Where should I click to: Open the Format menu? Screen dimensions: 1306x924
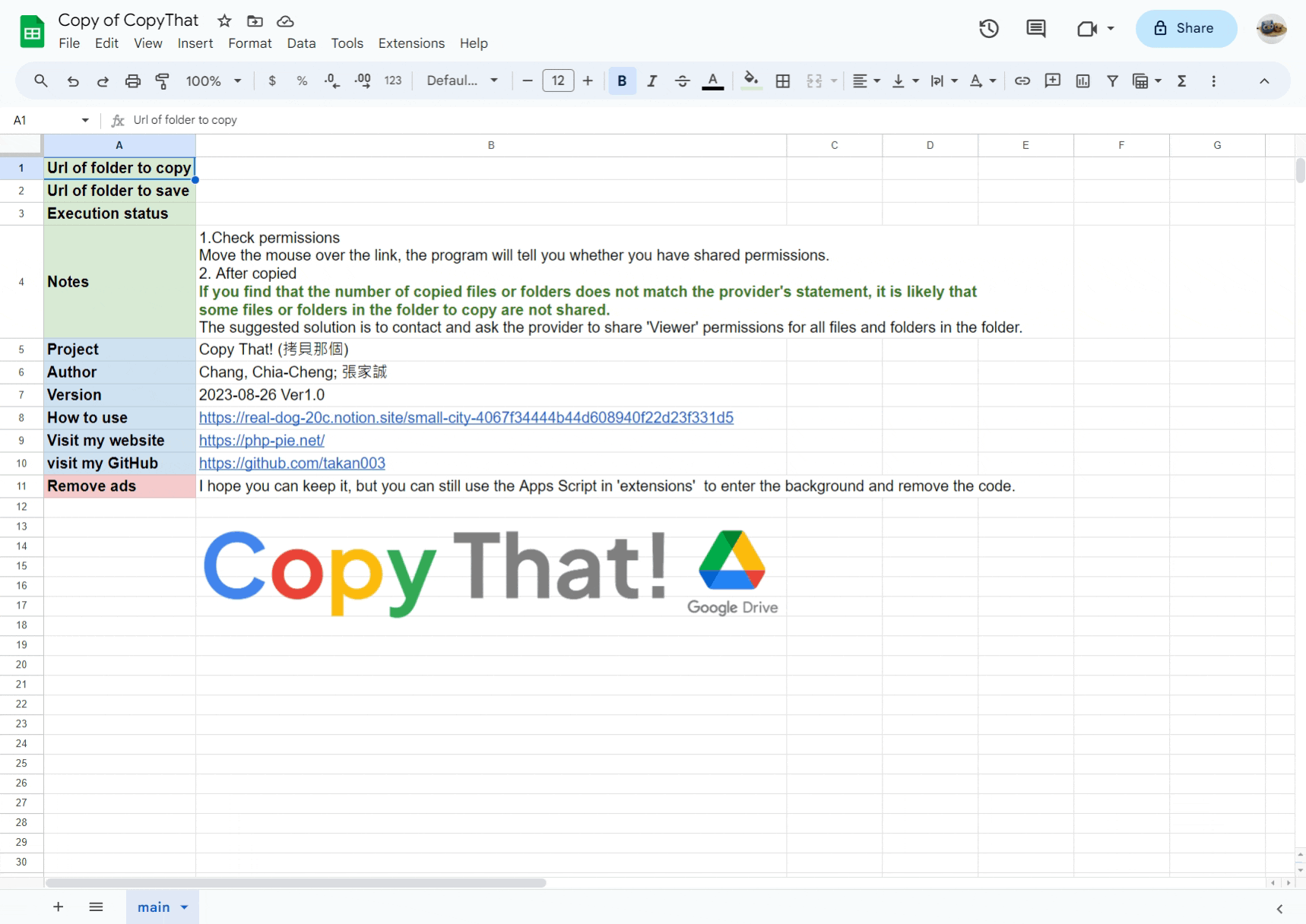[250, 43]
